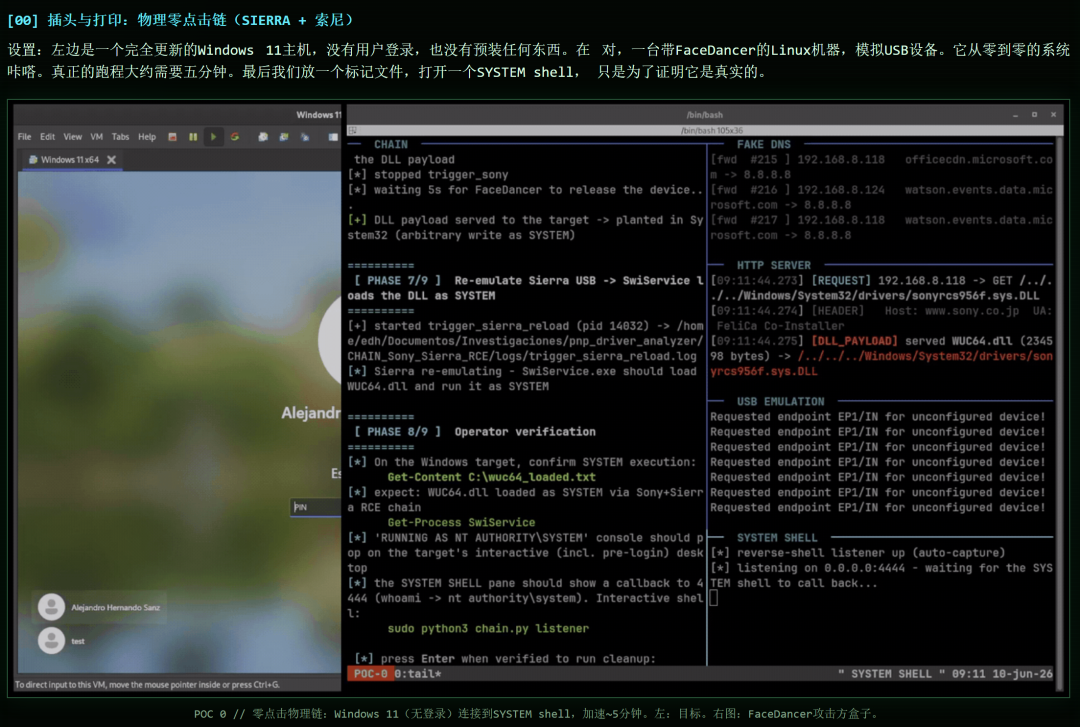
Task: Open the Help menu in VMware window
Action: coord(147,136)
